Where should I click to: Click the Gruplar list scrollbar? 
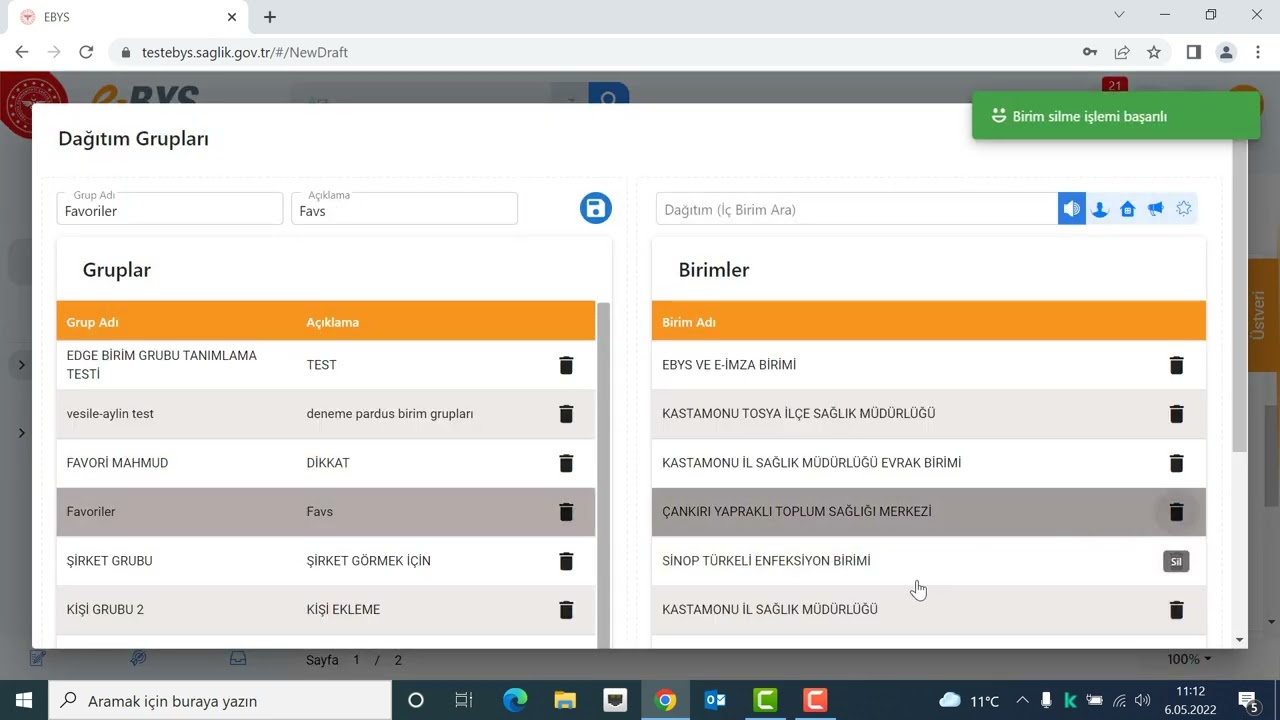[603, 475]
